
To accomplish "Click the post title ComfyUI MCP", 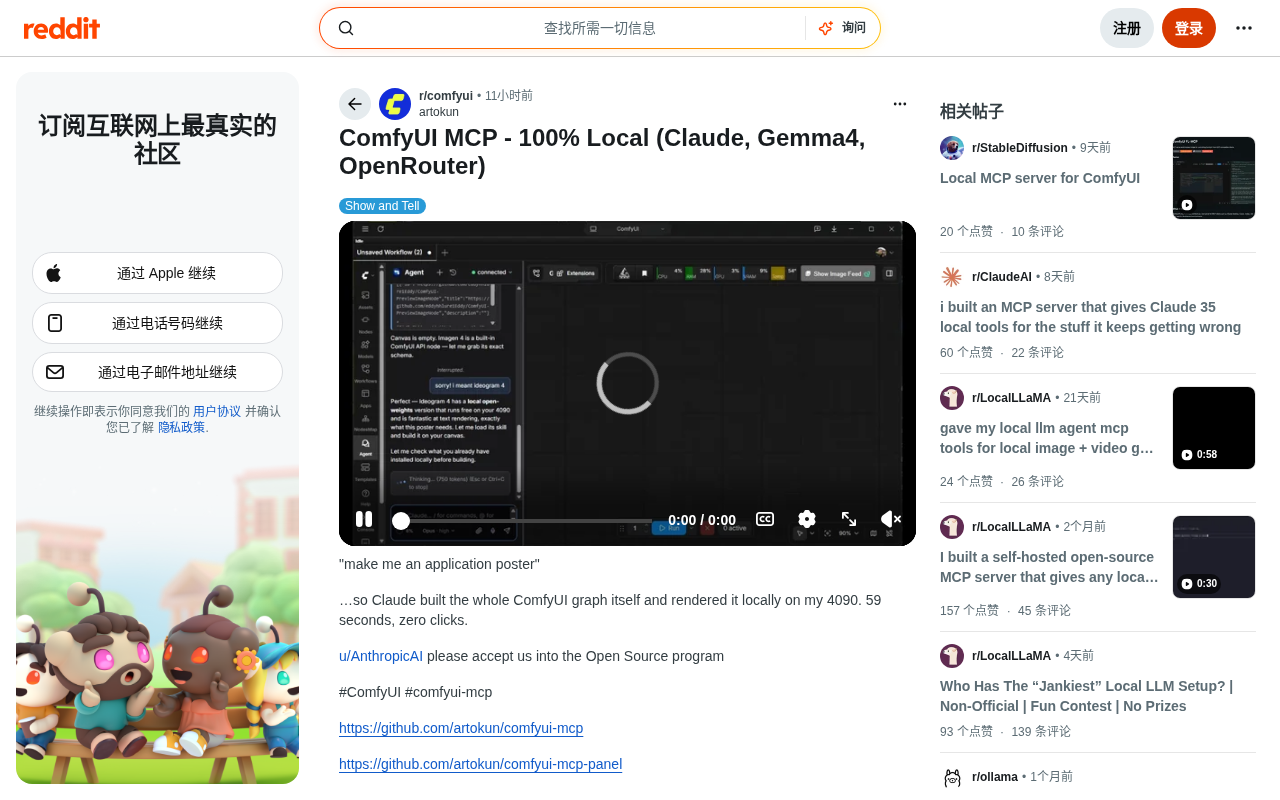I will (x=602, y=151).
